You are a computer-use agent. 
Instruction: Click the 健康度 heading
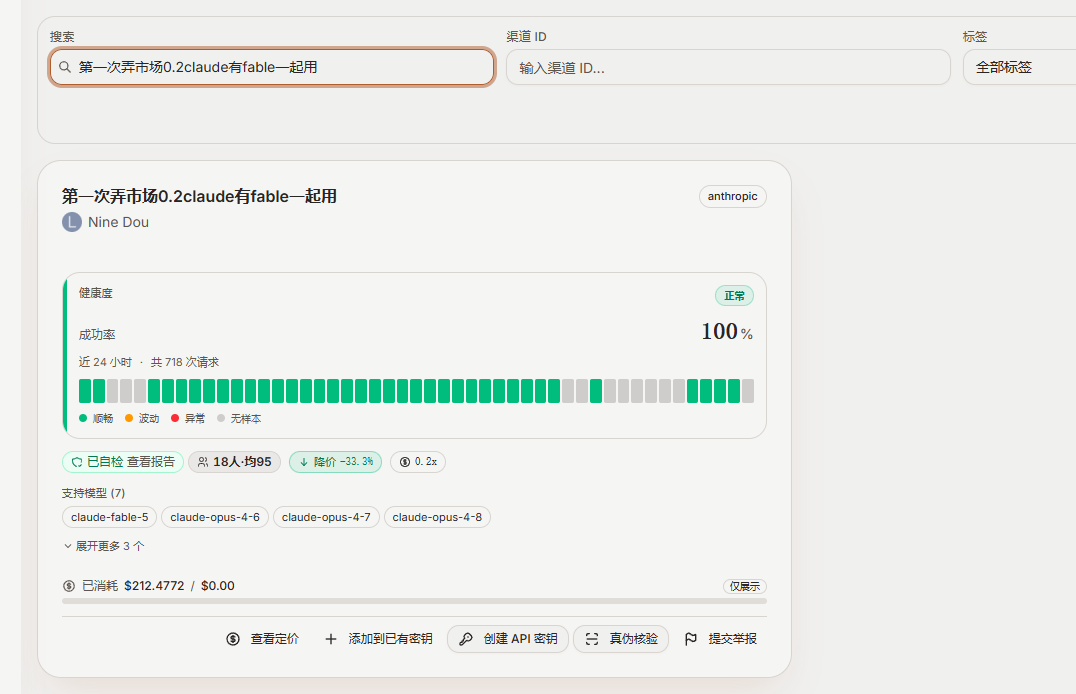[x=95, y=293]
